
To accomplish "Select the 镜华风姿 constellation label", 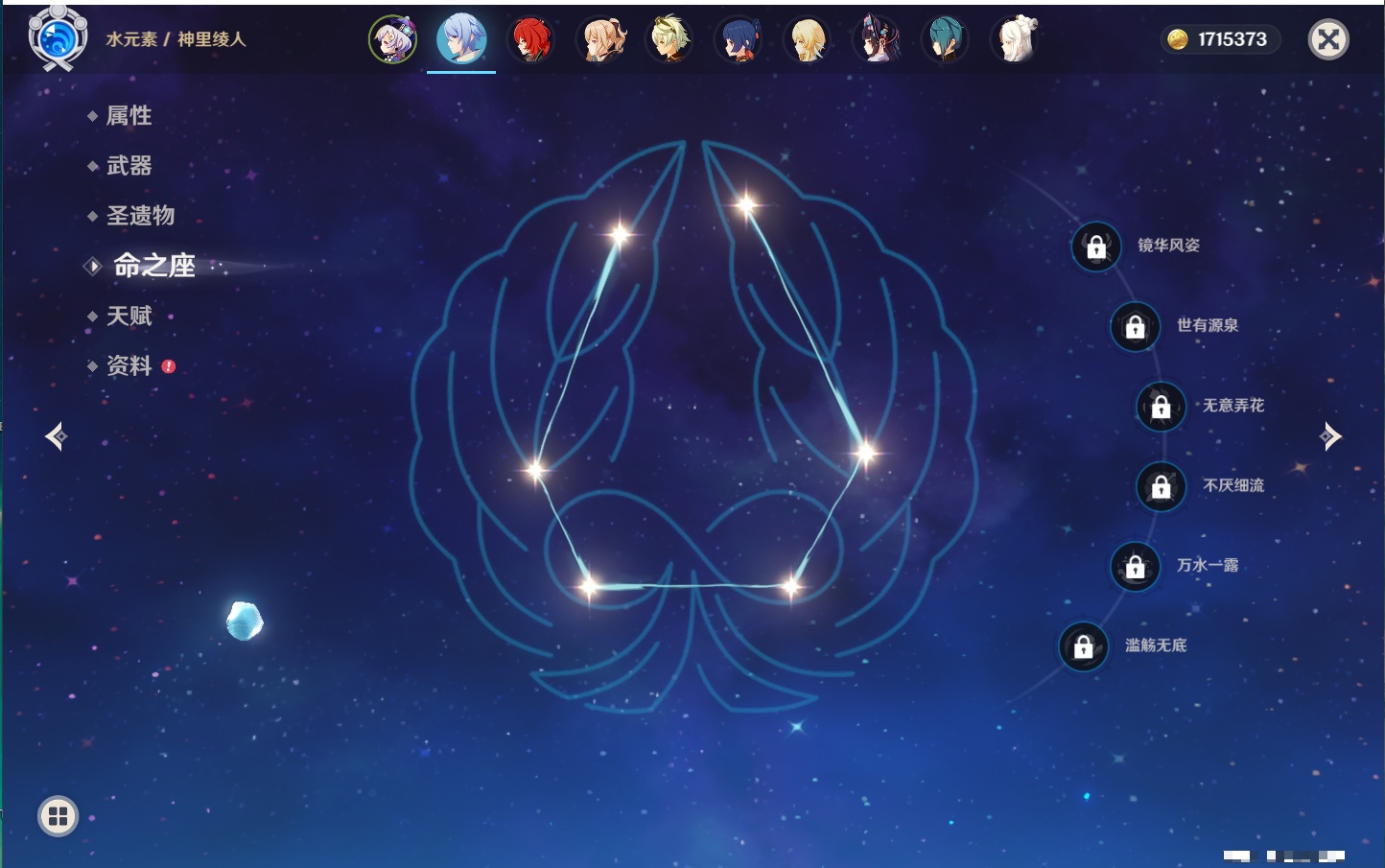I will pos(1168,246).
